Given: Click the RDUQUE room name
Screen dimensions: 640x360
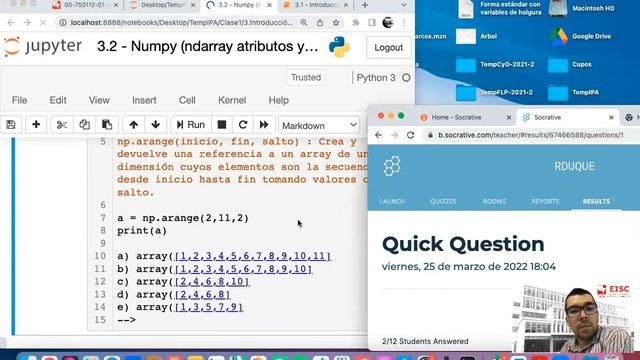Looking at the screenshot, I should (574, 166).
